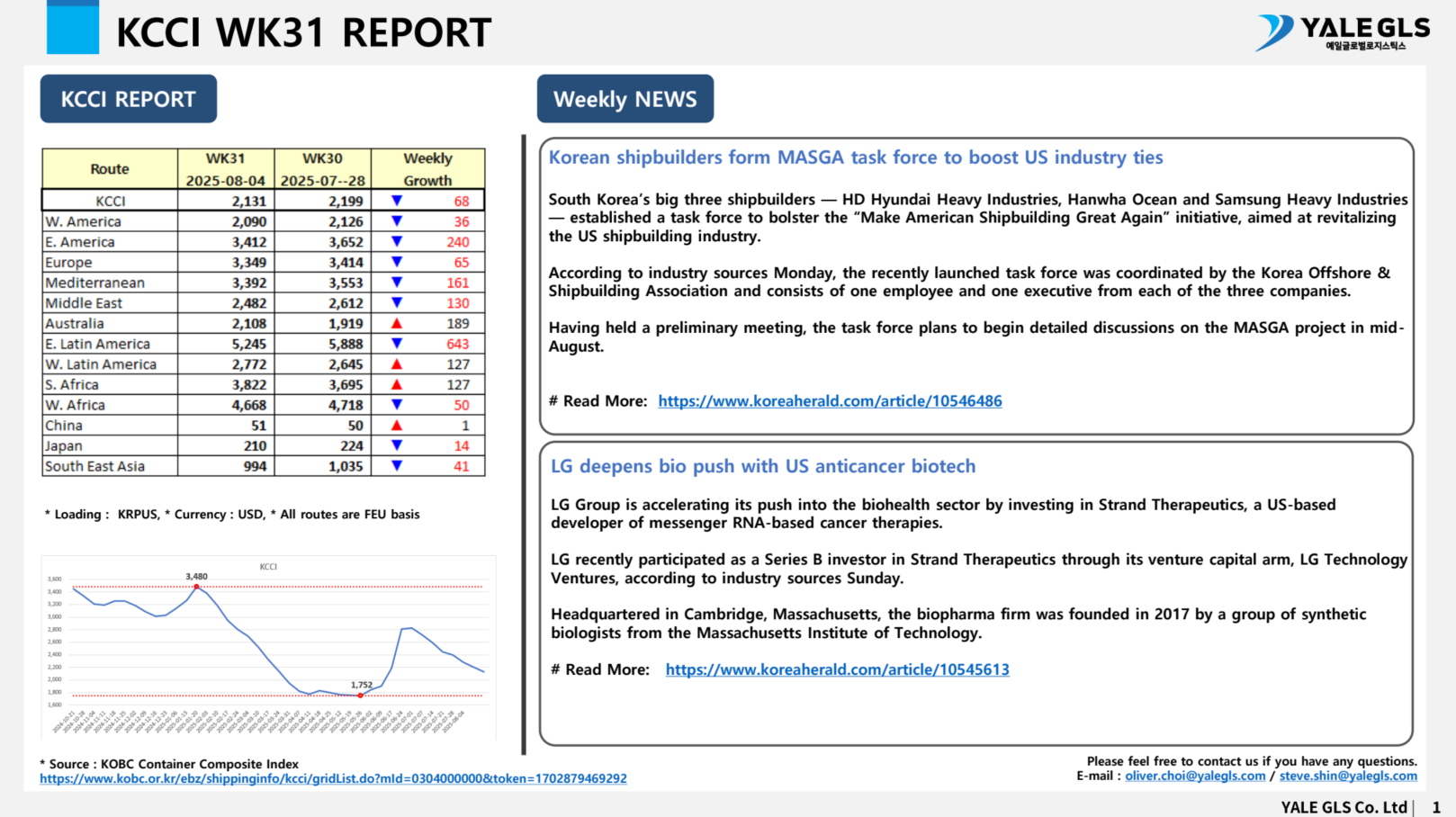Click the YALE GLS Co. Ltd footer text
1456x817 pixels.
tap(1344, 807)
